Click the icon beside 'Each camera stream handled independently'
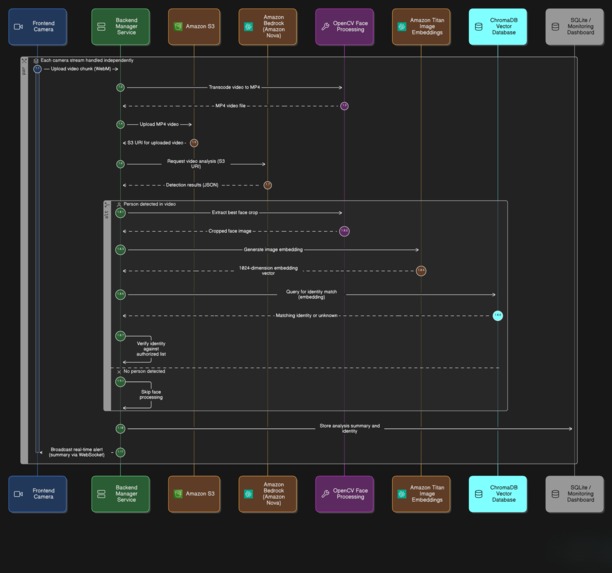 coord(36,61)
